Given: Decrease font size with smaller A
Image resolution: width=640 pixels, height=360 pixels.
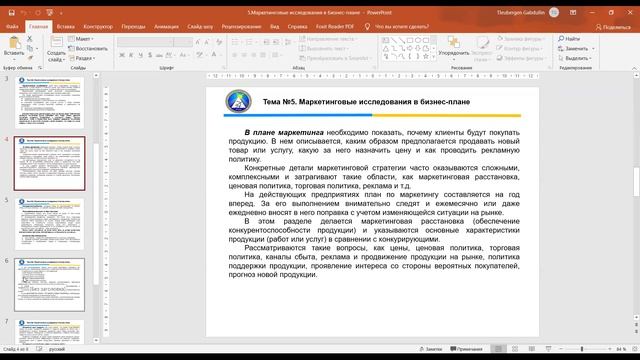Looking at the screenshot, I should click(207, 42).
